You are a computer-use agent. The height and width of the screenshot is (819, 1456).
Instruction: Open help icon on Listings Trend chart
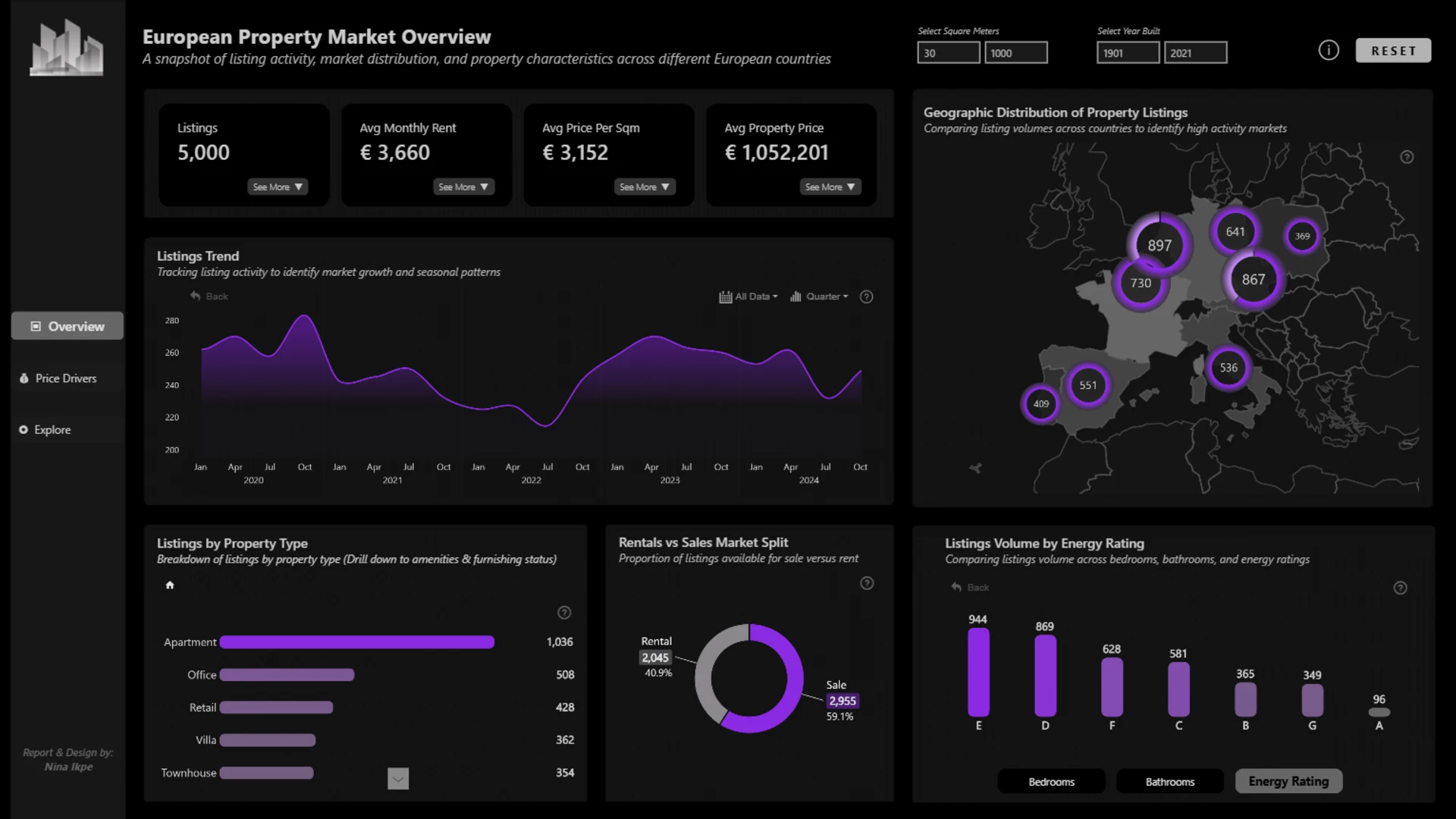click(x=866, y=297)
